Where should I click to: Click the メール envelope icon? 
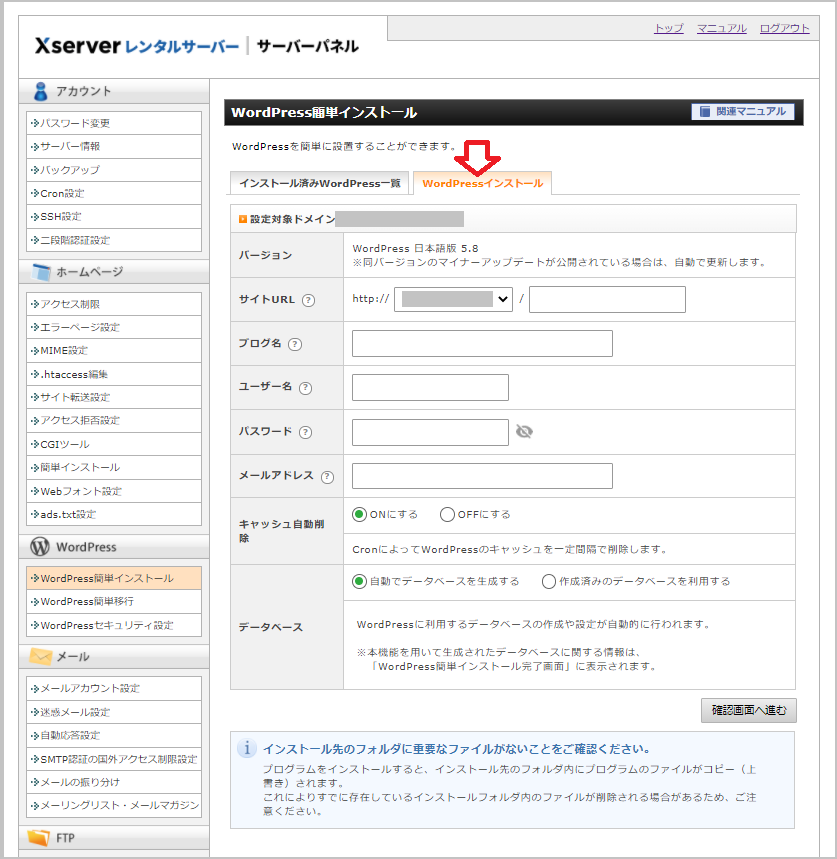(x=41, y=656)
